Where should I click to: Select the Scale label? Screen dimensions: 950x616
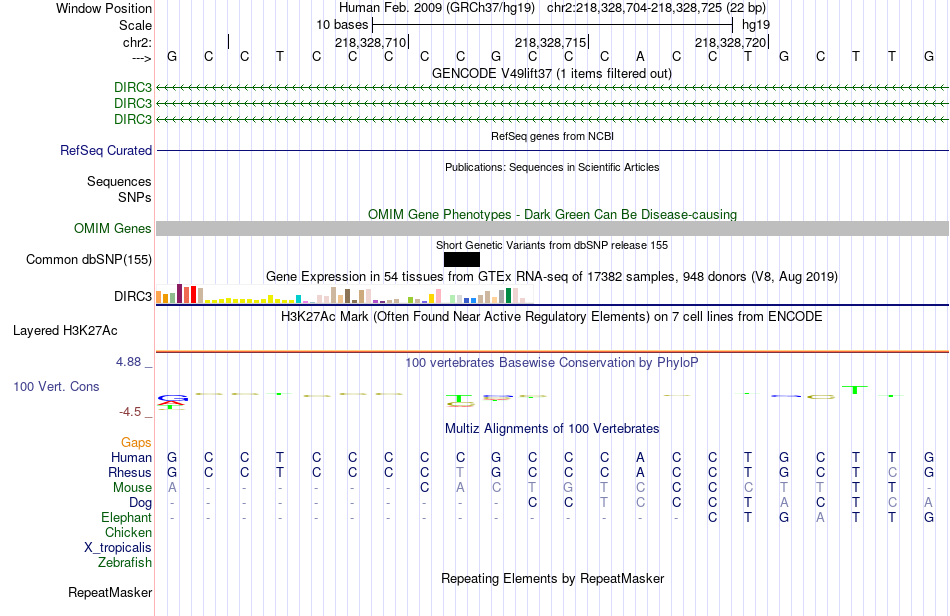[135, 25]
